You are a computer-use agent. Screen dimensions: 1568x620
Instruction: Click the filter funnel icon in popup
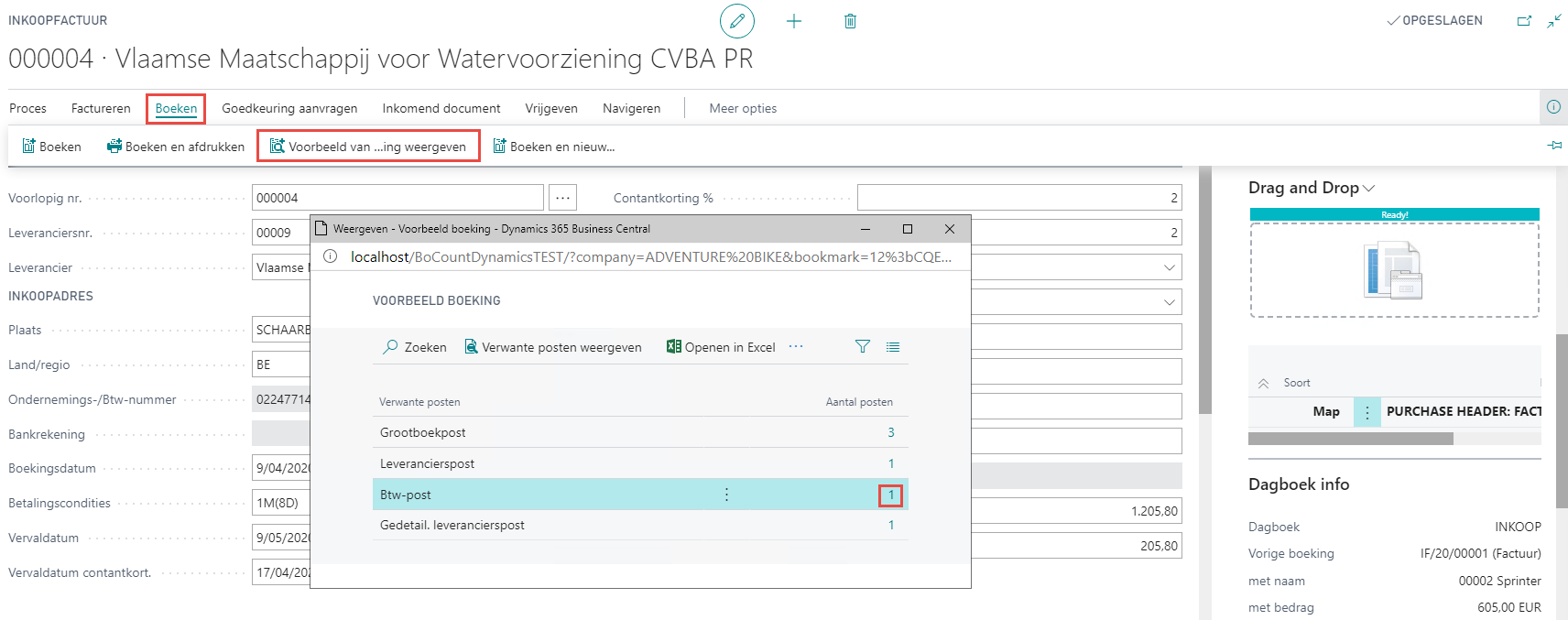(x=862, y=347)
